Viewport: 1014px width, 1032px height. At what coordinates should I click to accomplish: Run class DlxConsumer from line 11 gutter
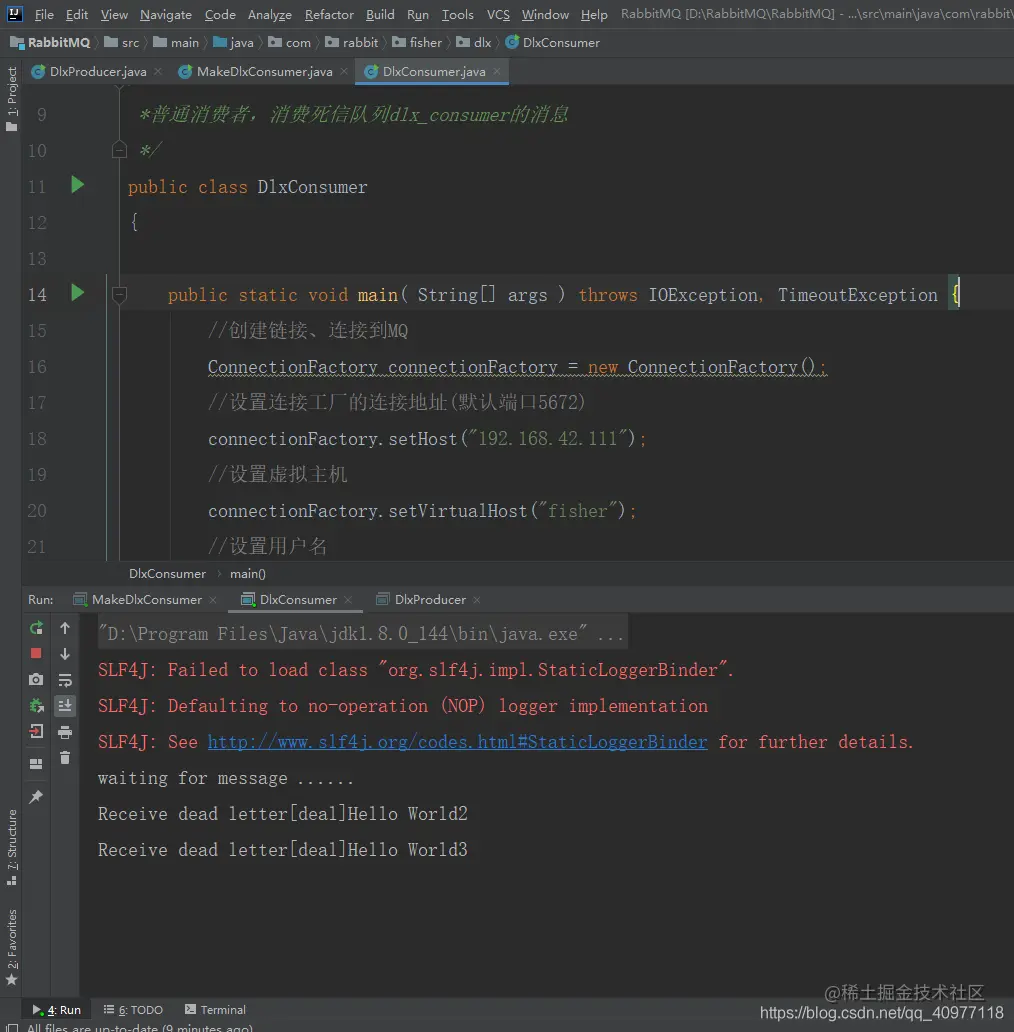point(77,185)
